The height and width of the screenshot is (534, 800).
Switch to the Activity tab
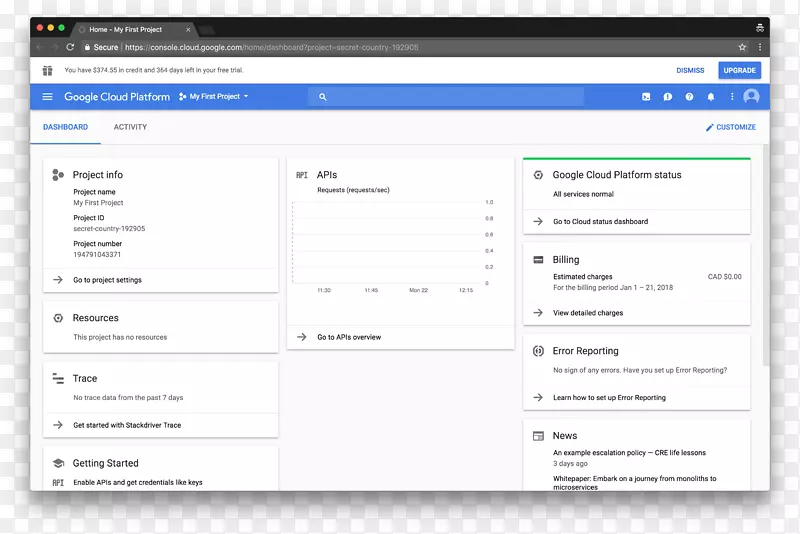pos(130,127)
